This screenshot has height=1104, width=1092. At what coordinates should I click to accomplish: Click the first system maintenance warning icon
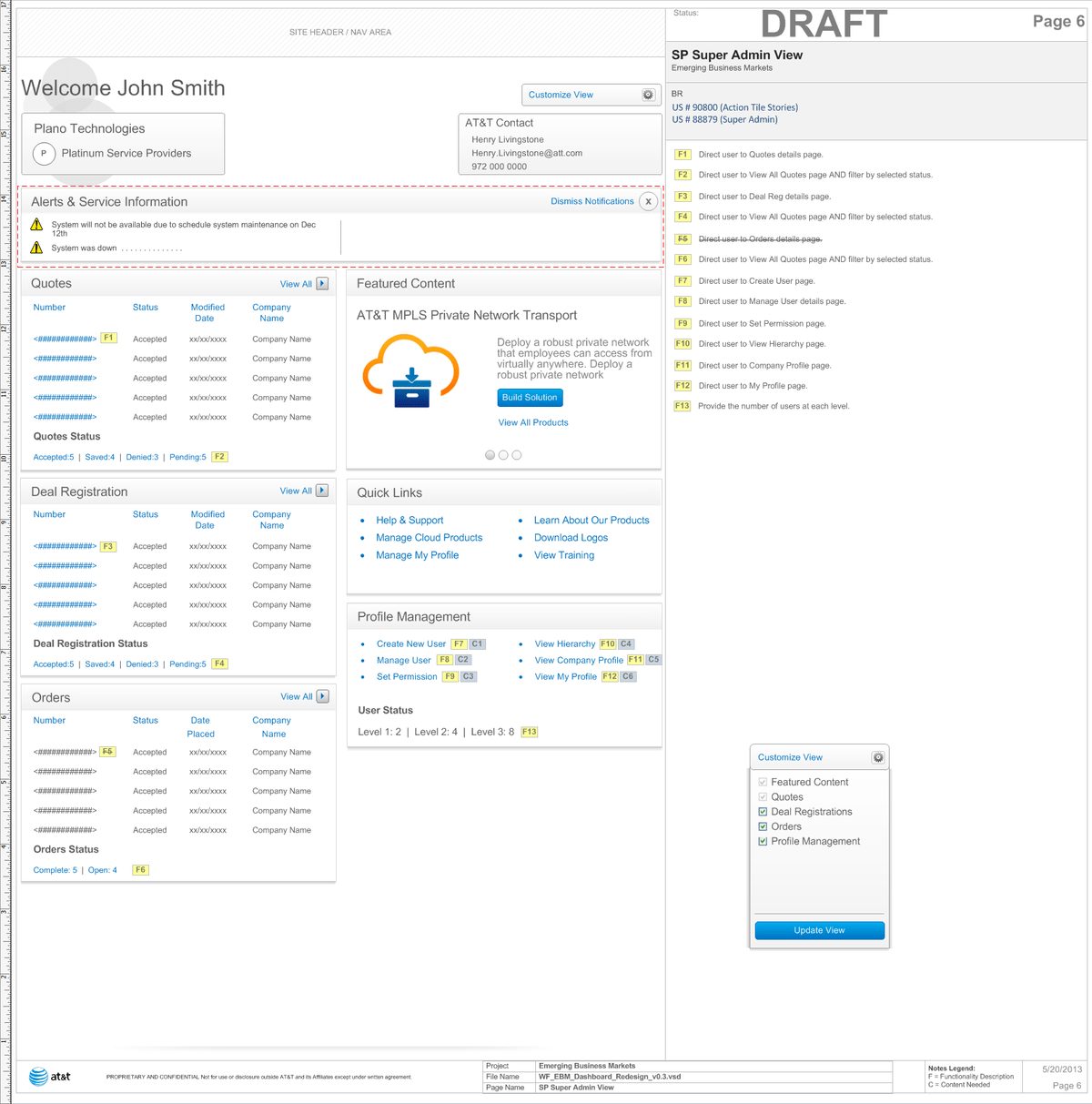tap(36, 225)
